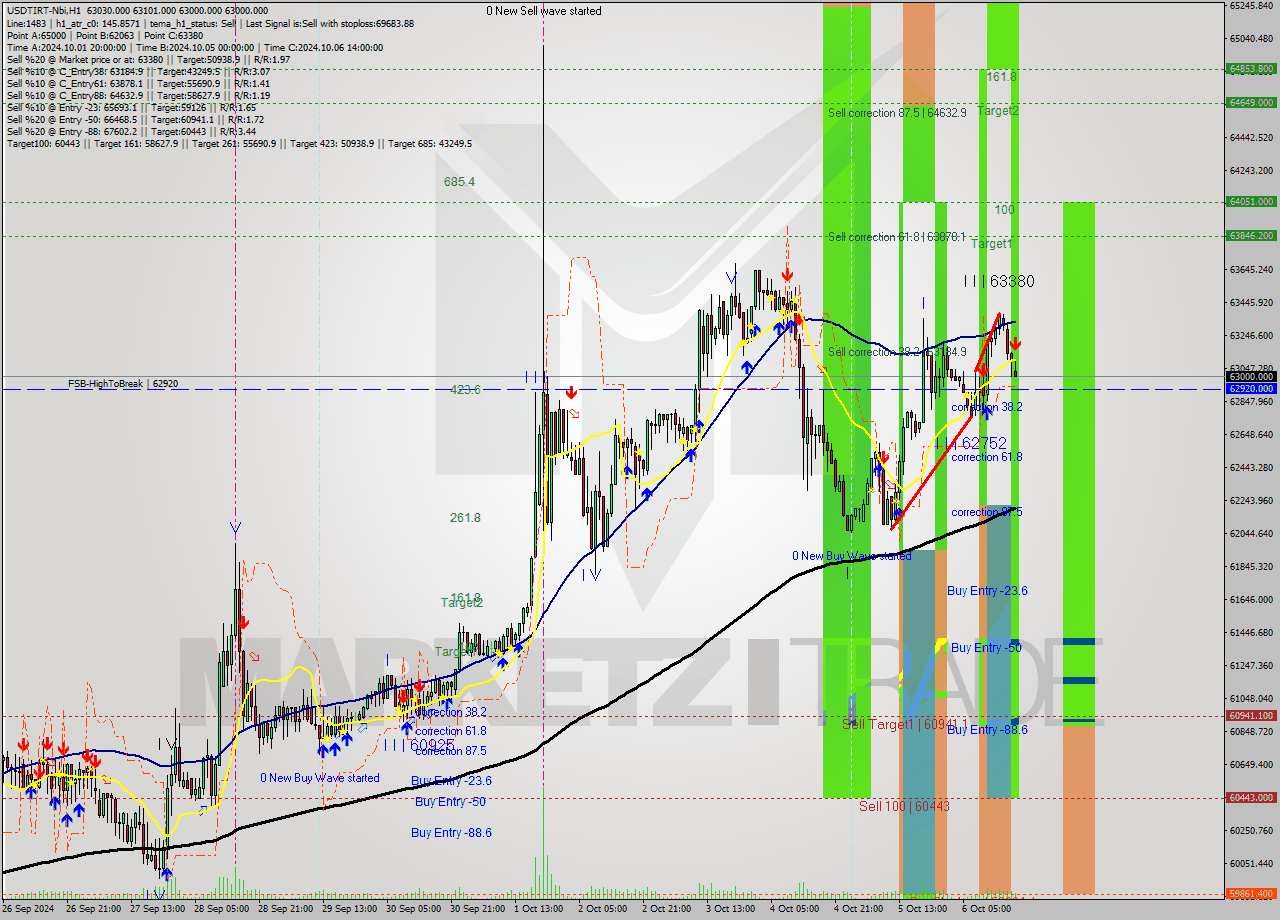Click the red 60941.100 price tag
The image size is (1280, 920).
pos(1250,715)
